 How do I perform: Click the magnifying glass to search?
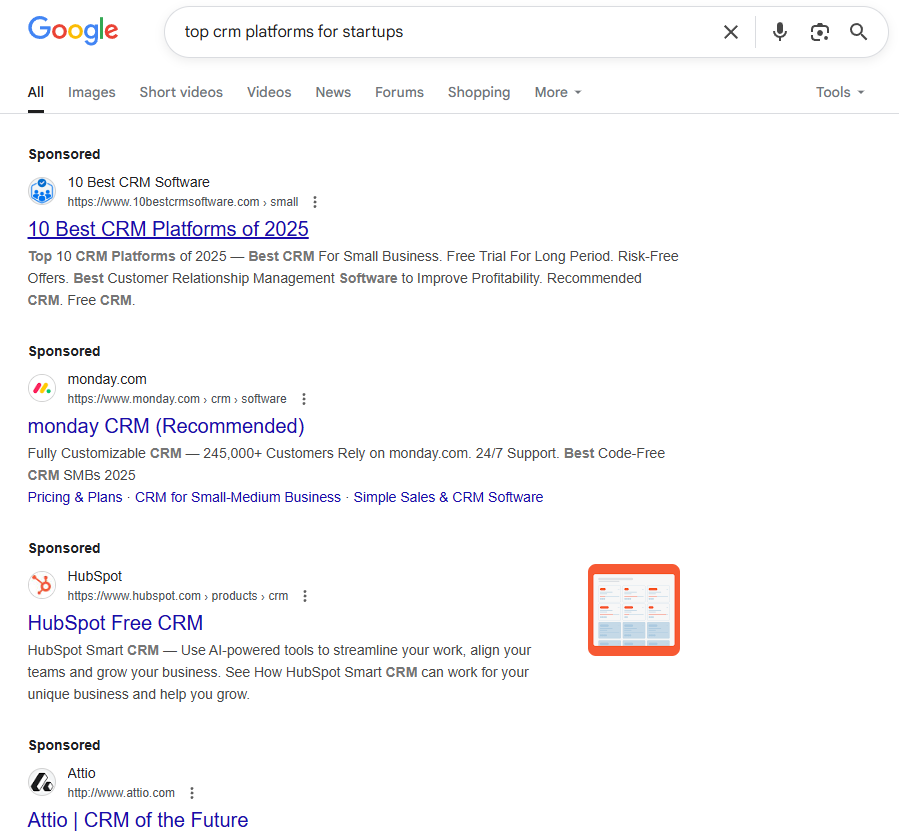[x=858, y=31]
